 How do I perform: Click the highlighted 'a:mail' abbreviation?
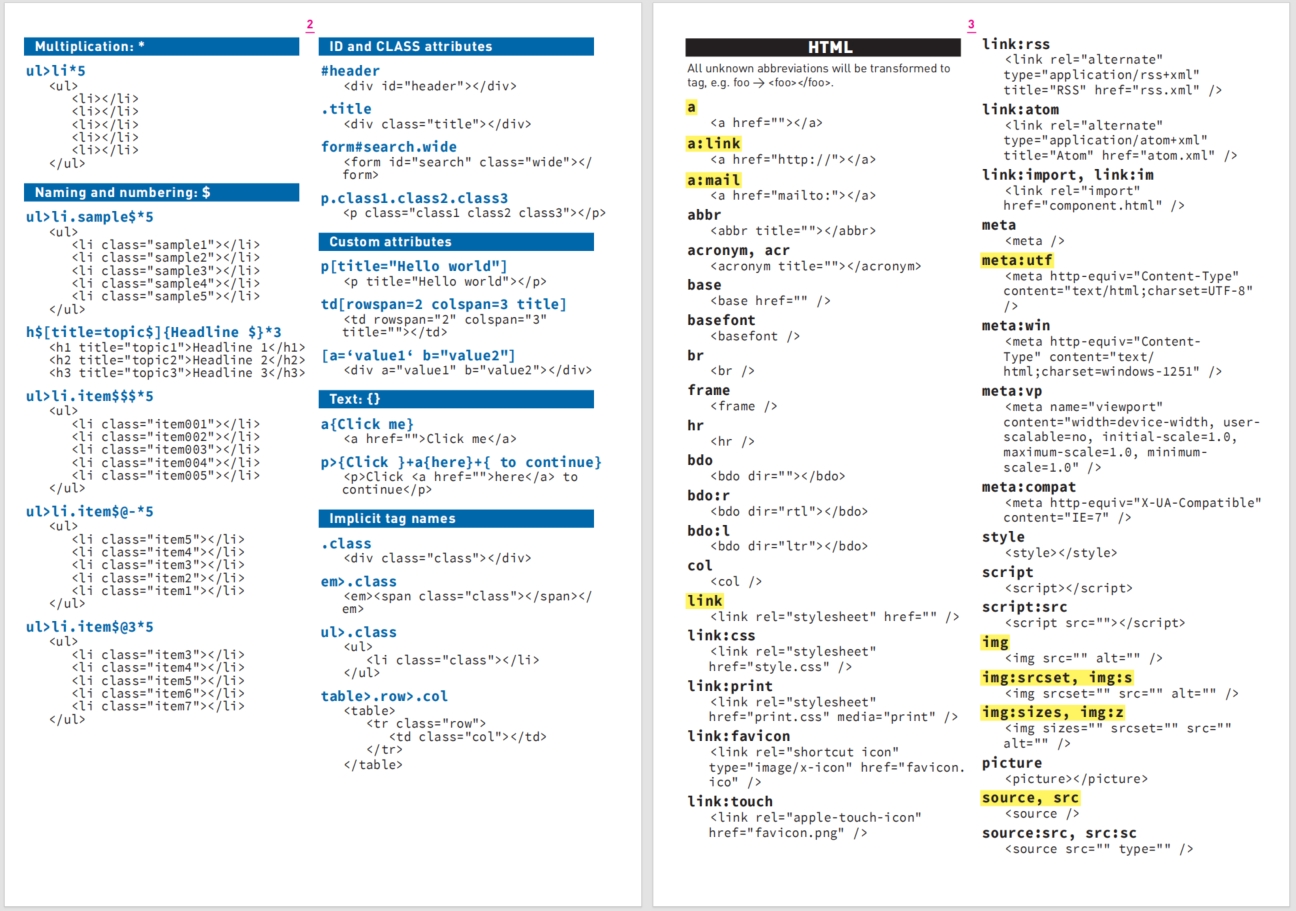(714, 180)
